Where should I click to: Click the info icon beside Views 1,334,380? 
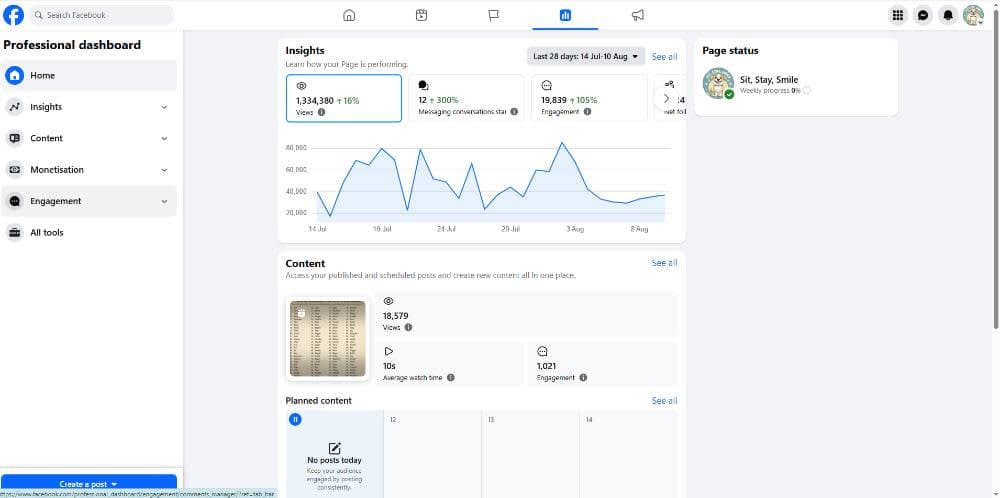click(x=321, y=112)
